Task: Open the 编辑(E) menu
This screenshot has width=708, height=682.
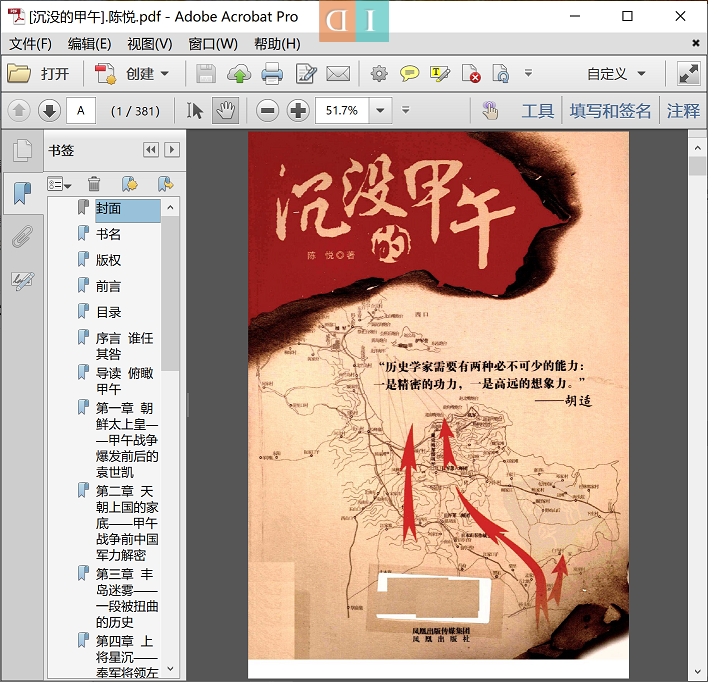Action: tap(89, 44)
